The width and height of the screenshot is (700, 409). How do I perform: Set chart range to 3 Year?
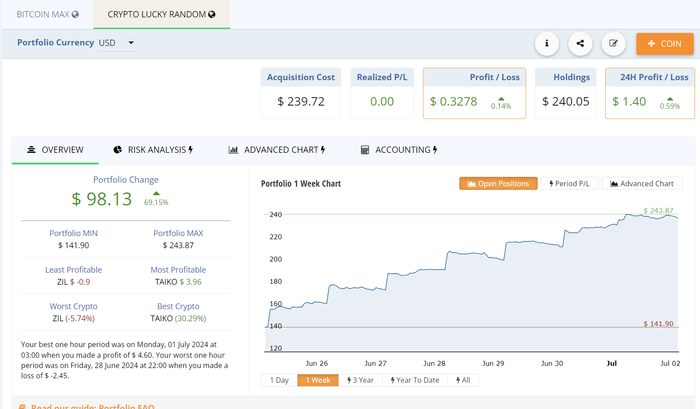360,380
